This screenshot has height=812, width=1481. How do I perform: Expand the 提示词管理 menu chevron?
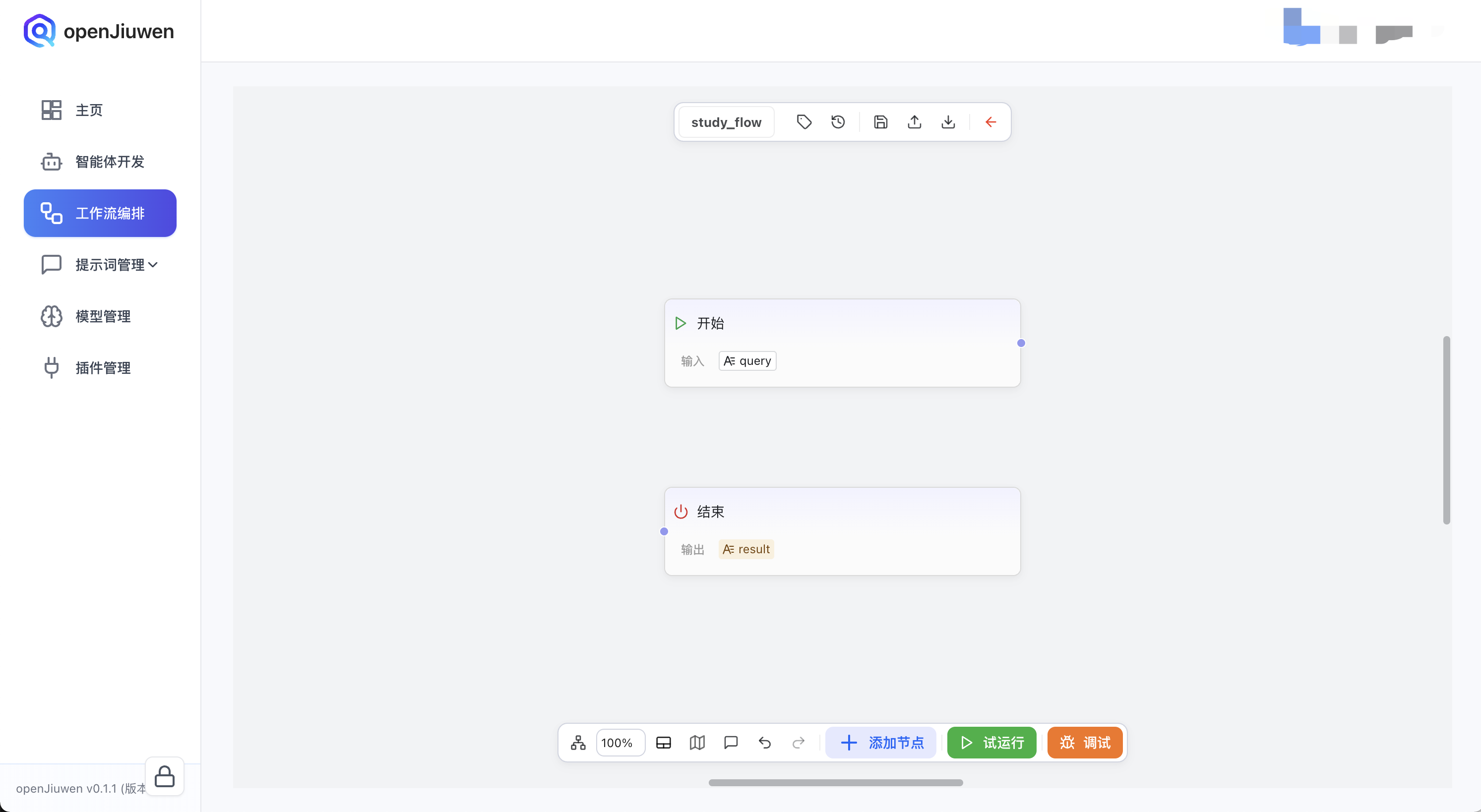[153, 265]
